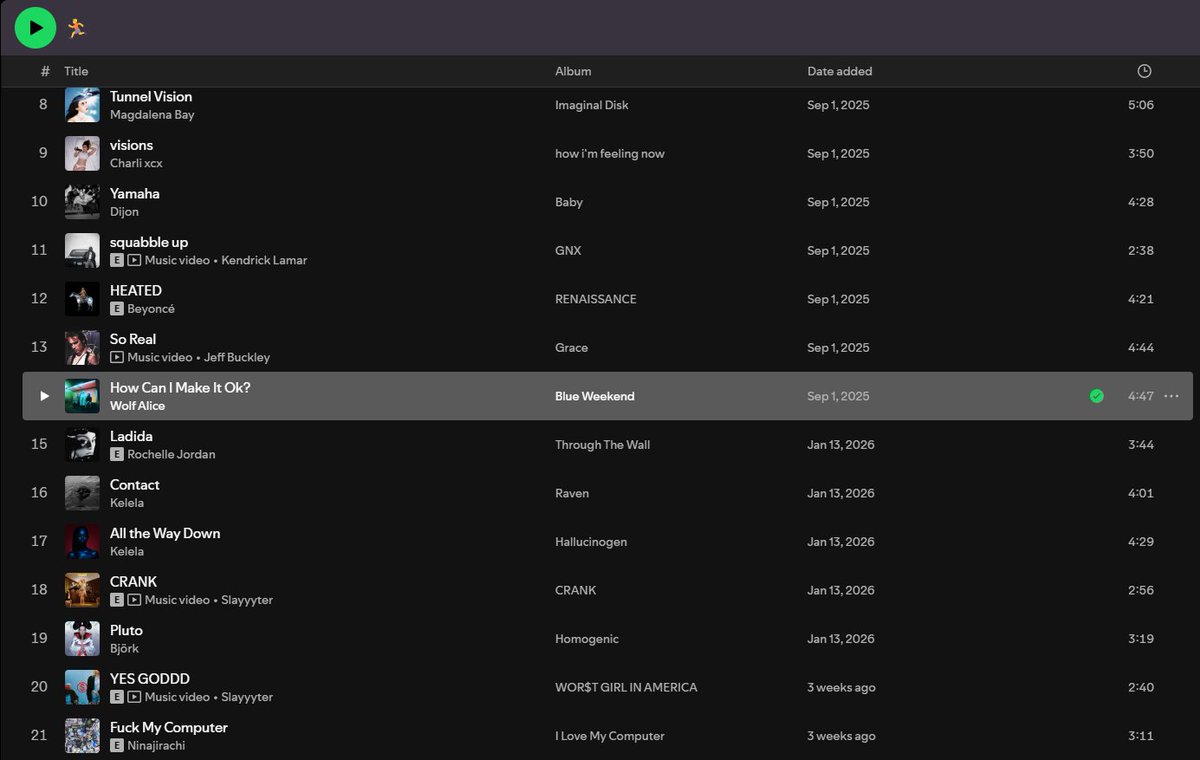This screenshot has width=1200, height=760.
Task: Open album Imaginal Disk
Action: tap(592, 105)
